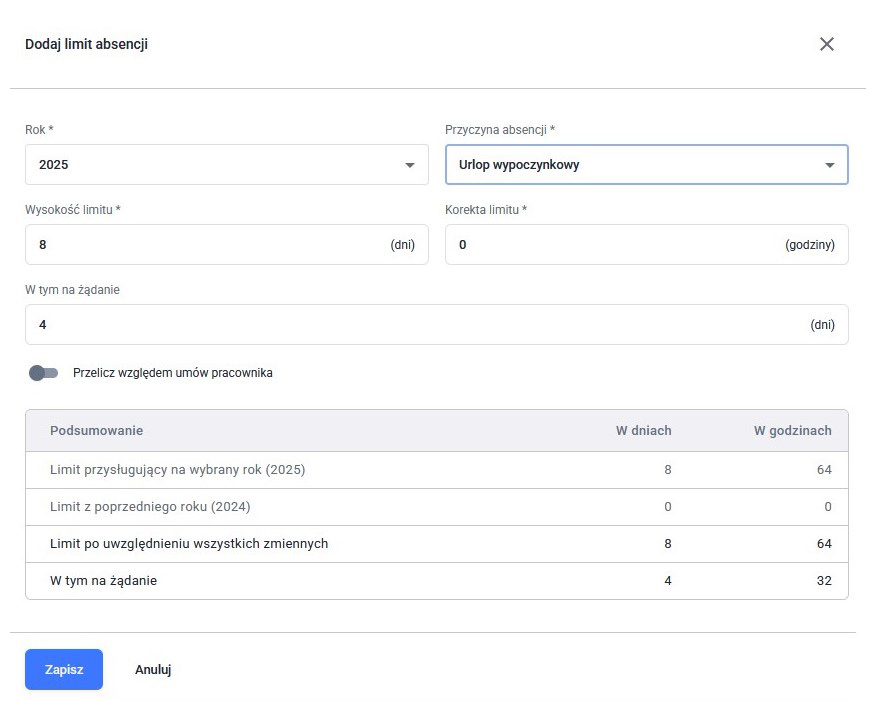Cancel using the Anuluj link

click(153, 669)
